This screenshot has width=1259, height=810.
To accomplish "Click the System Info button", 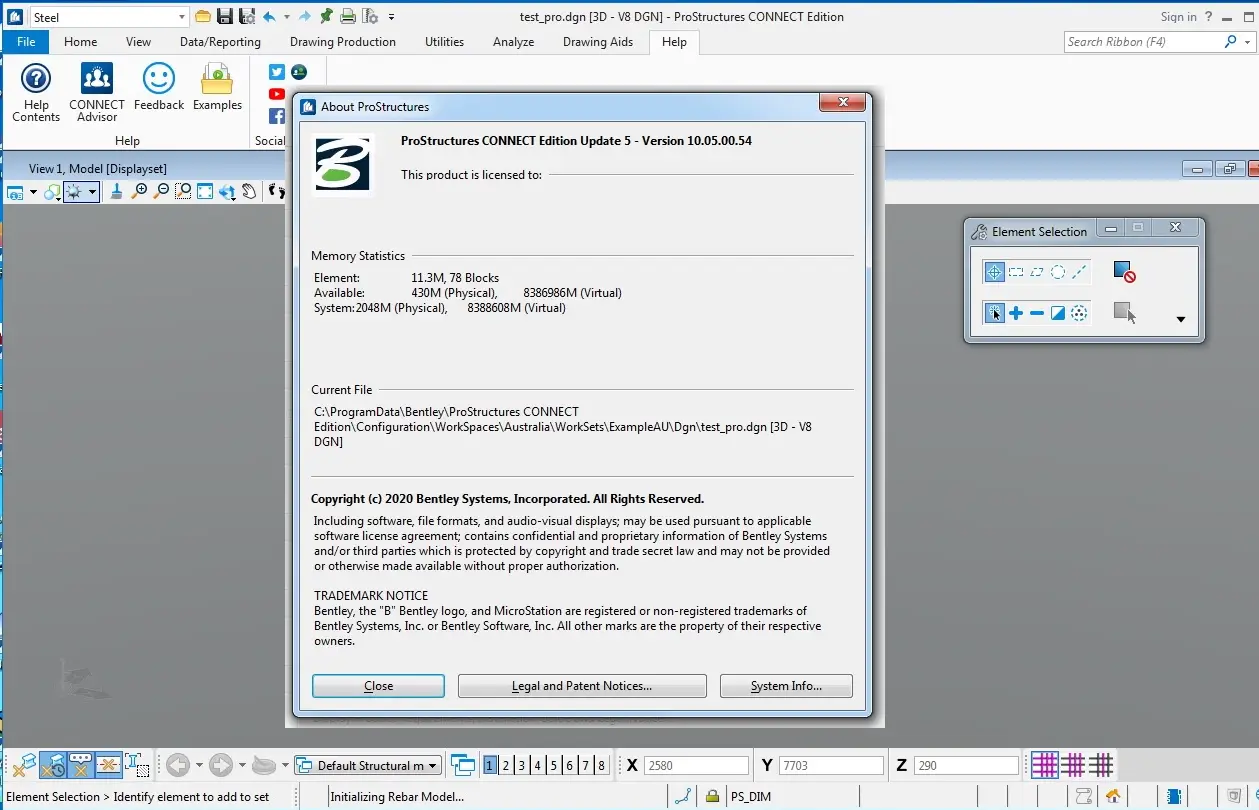I will pyautogui.click(x=786, y=686).
